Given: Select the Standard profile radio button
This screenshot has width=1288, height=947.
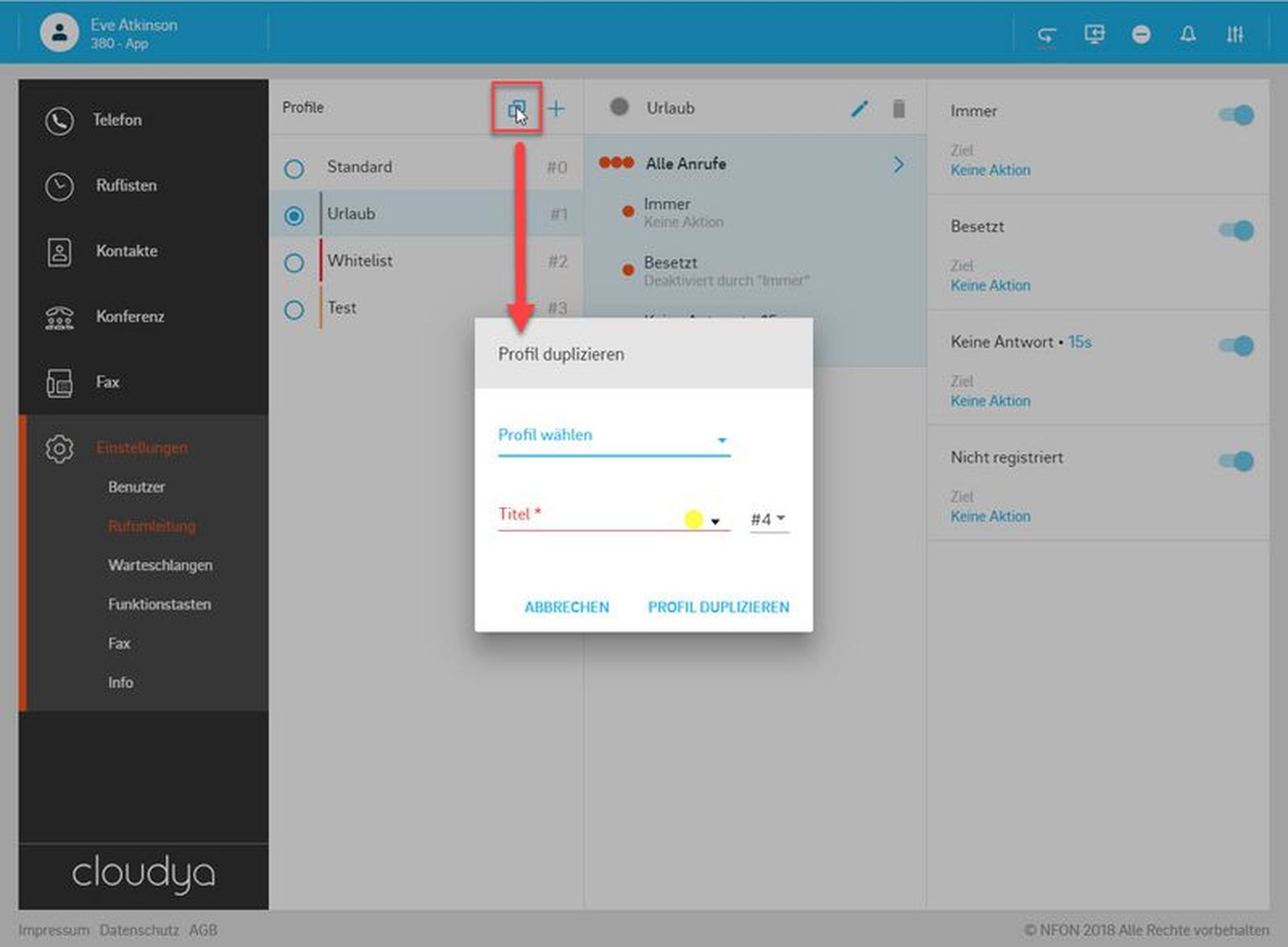Looking at the screenshot, I should coord(294,169).
